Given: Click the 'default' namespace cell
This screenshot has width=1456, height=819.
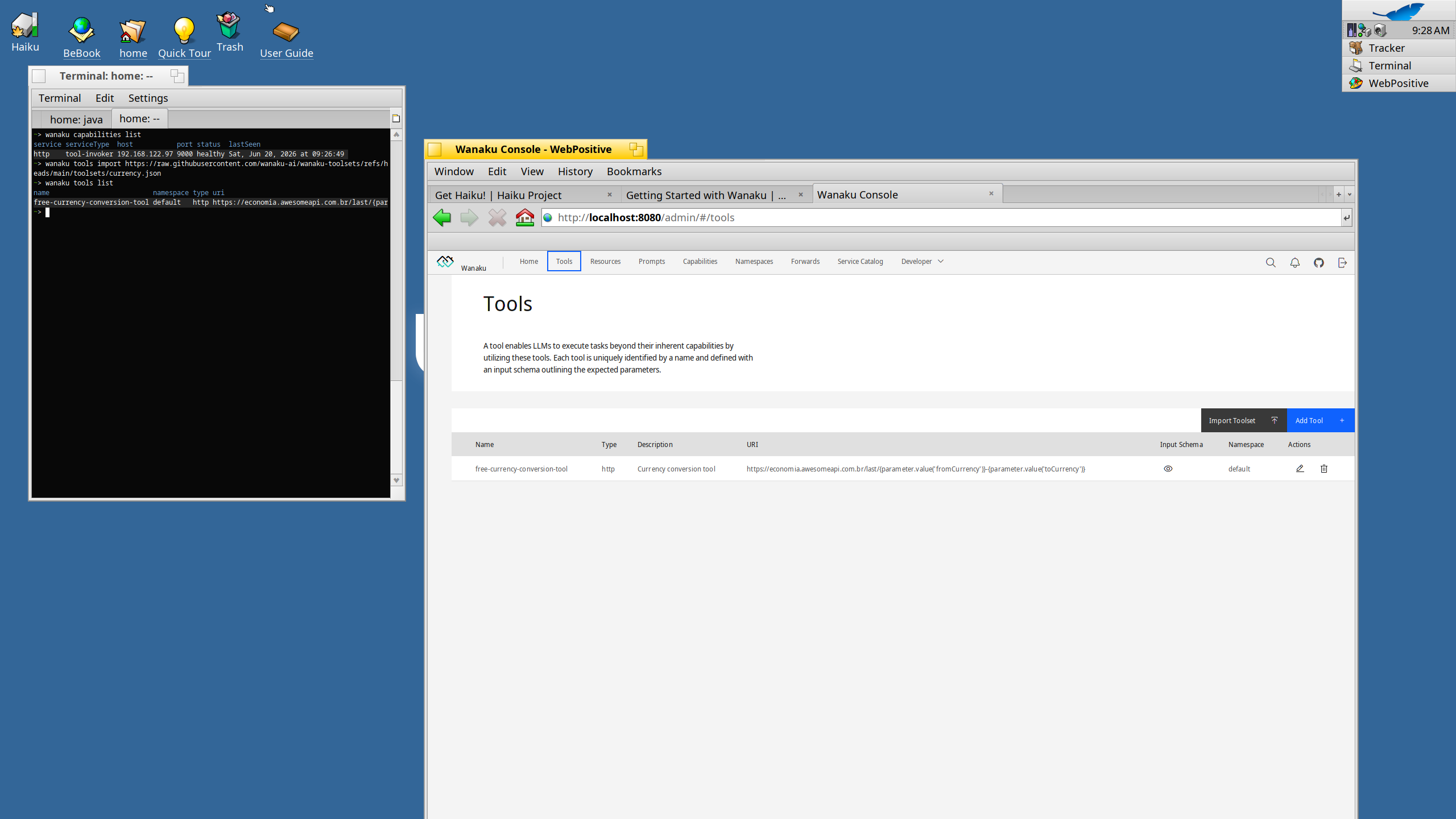Looking at the screenshot, I should 1239,469.
